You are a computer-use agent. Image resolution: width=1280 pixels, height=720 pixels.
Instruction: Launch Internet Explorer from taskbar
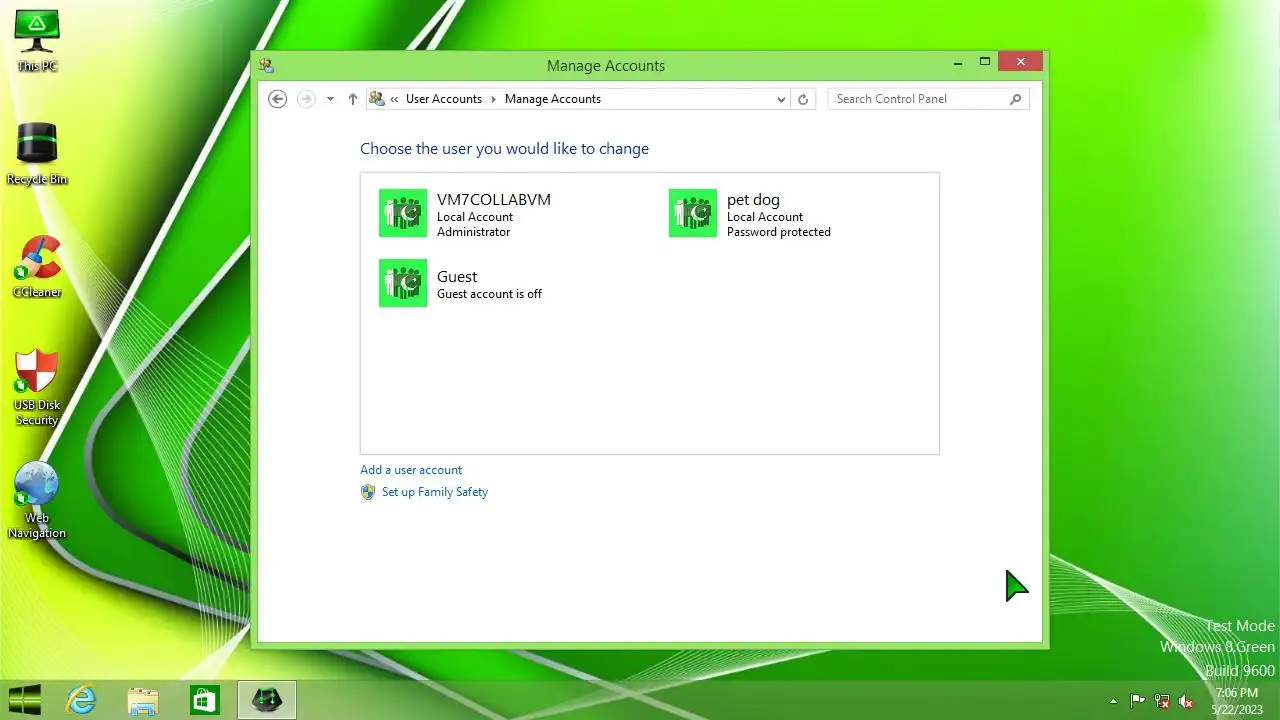(81, 700)
